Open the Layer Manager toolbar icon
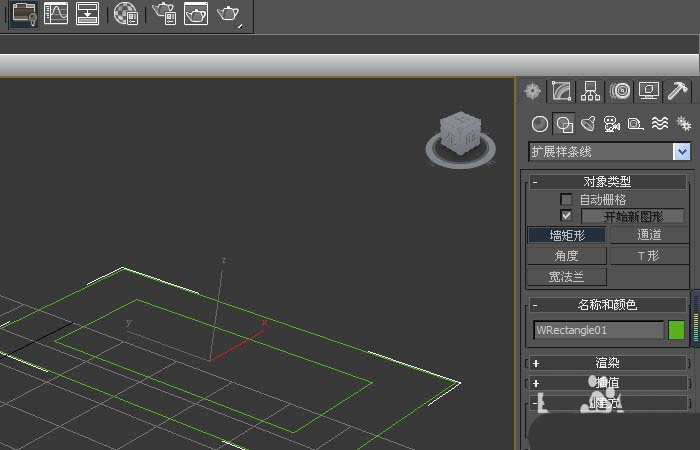Image resolution: width=700 pixels, height=450 pixels. [x=24, y=13]
